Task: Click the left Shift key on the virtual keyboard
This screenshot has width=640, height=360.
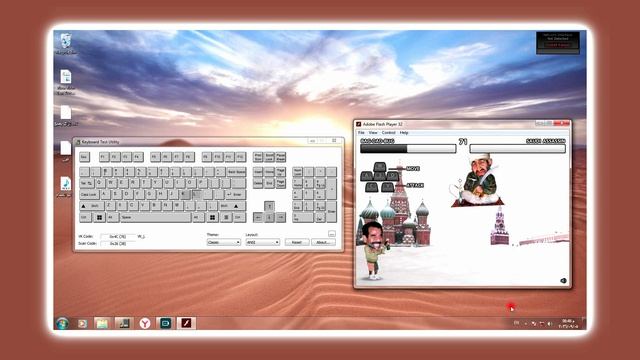Action: click(x=92, y=206)
